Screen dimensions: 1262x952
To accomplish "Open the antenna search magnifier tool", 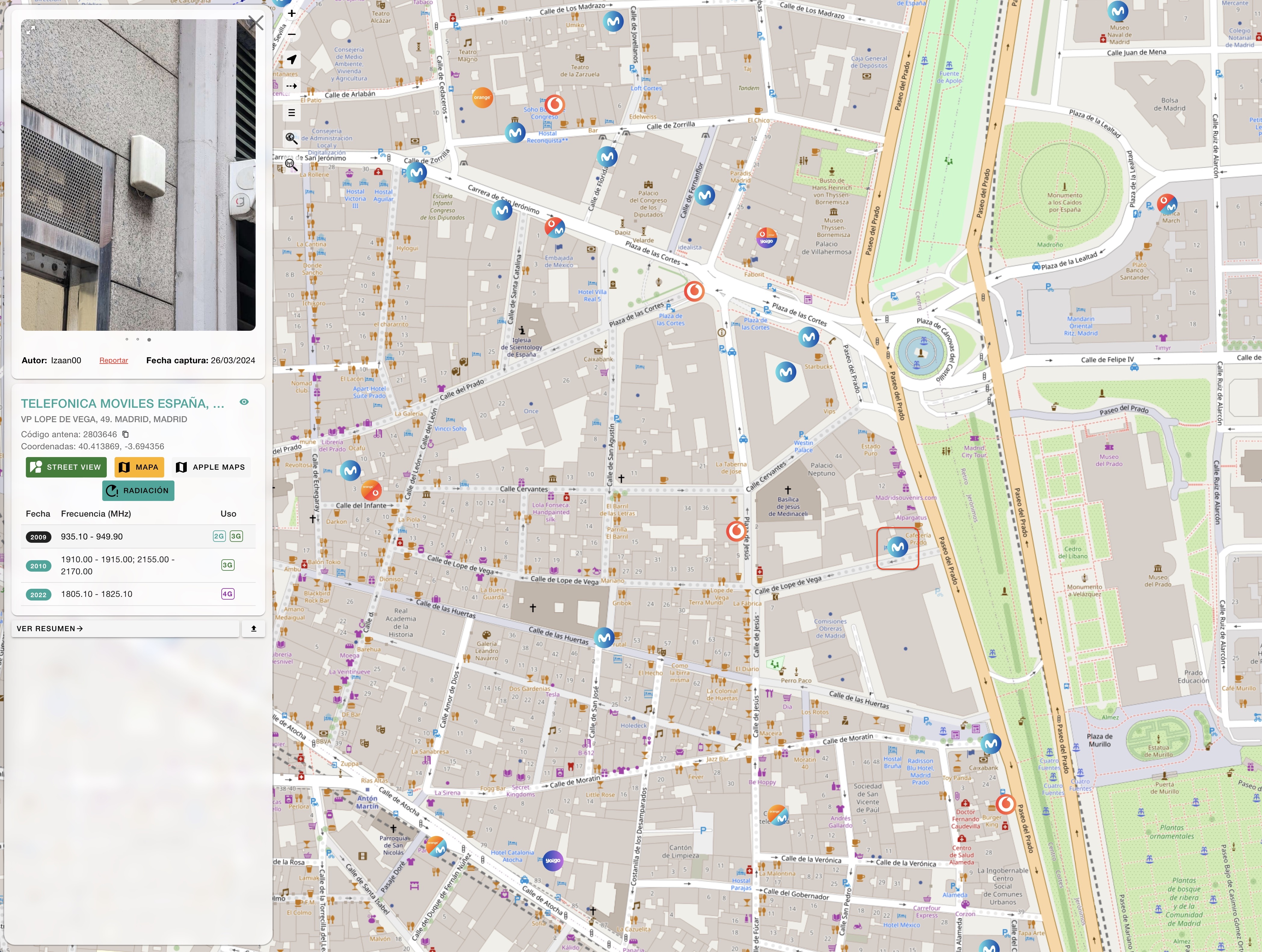I will click(291, 165).
